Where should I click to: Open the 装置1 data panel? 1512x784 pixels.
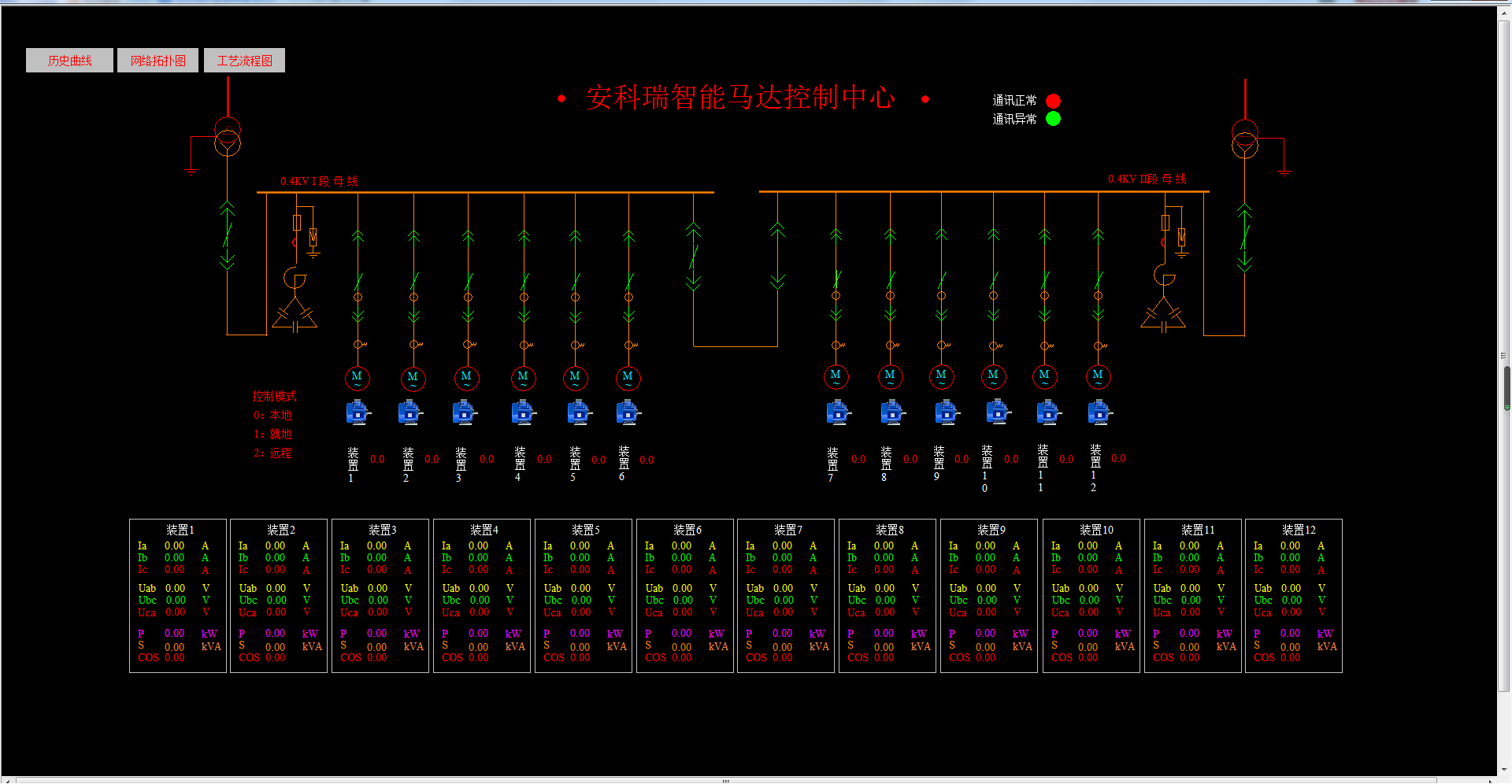[178, 596]
